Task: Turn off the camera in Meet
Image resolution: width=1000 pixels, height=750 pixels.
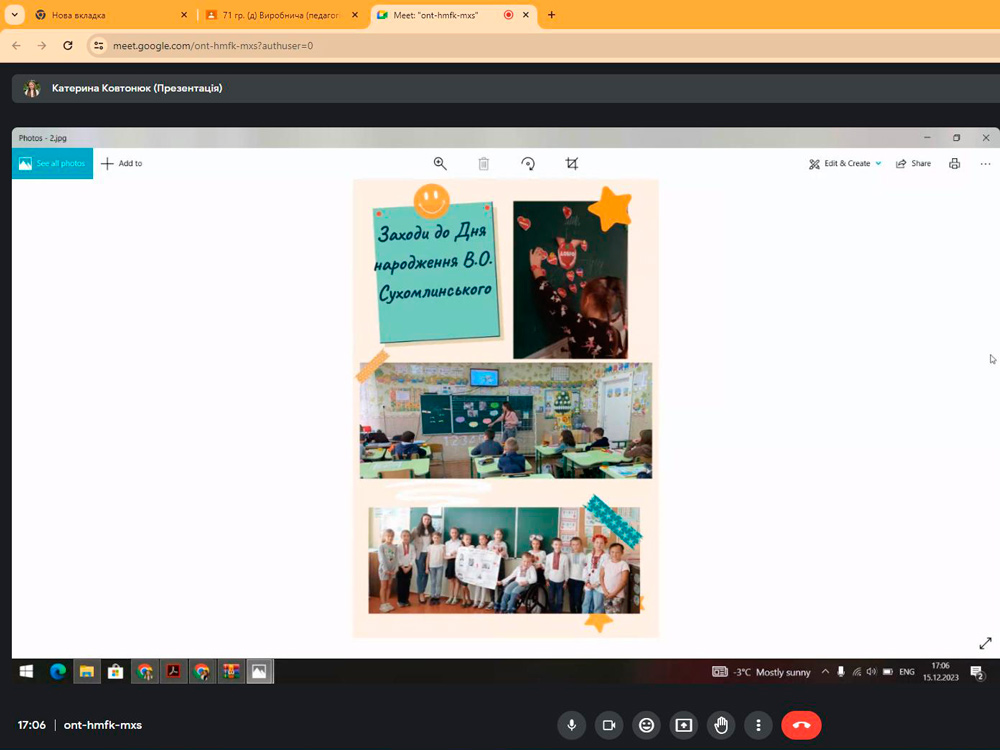Action: (608, 725)
